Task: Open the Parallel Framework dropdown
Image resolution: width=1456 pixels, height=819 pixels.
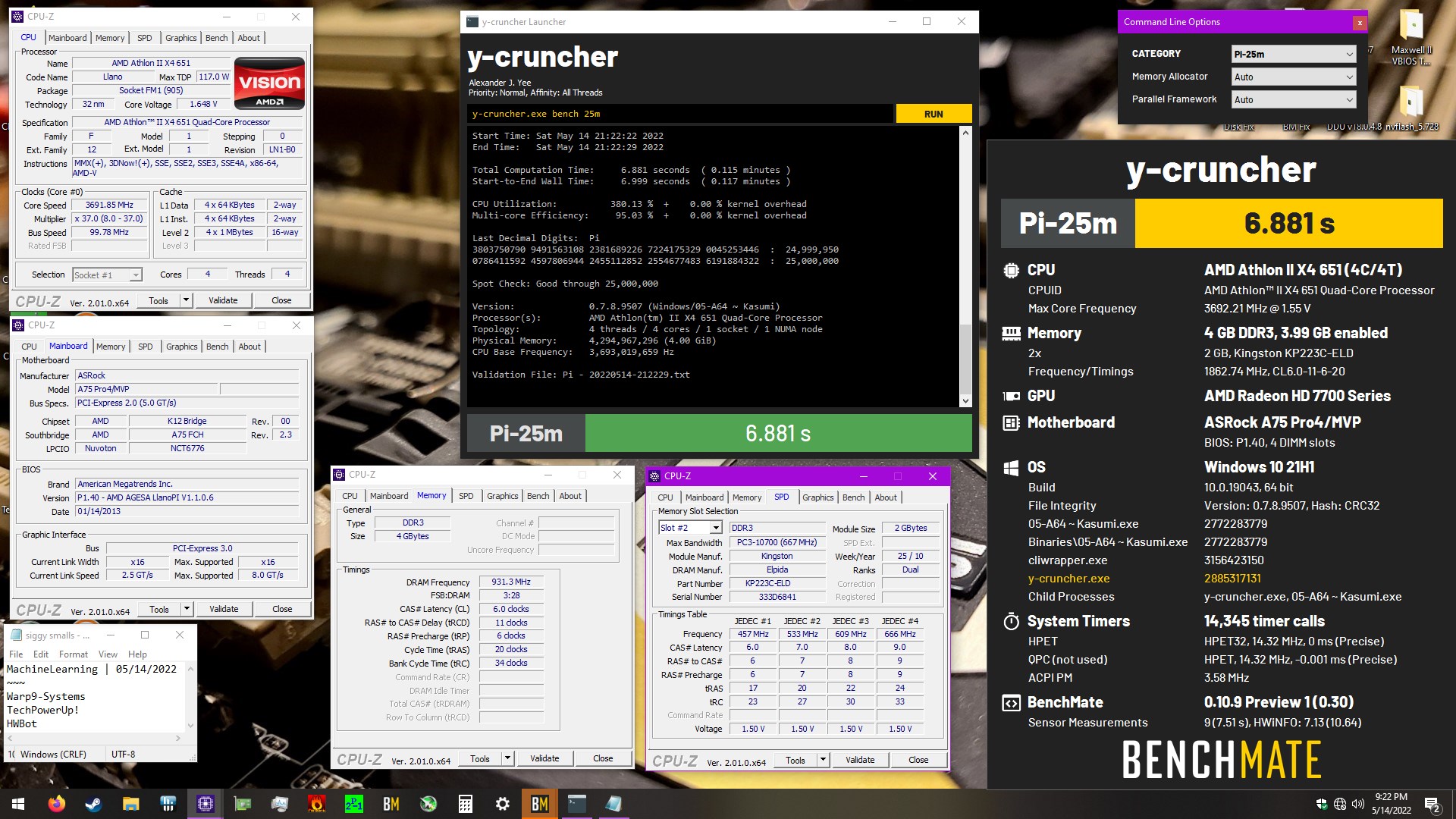Action: tap(1294, 99)
